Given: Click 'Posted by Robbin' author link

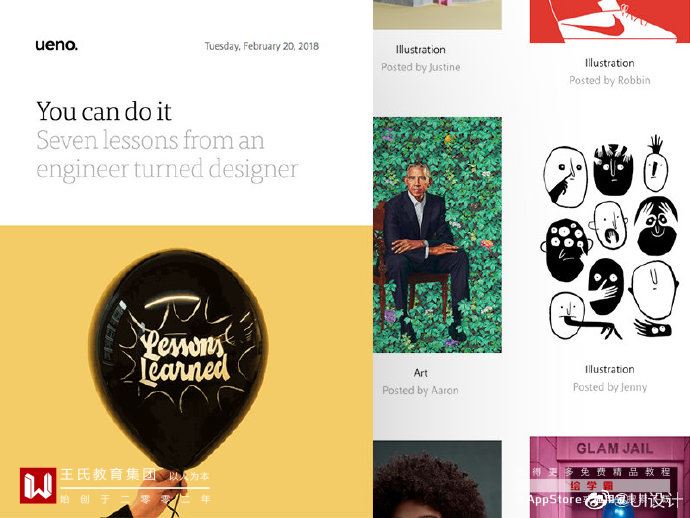Looking at the screenshot, I should coord(610,80).
